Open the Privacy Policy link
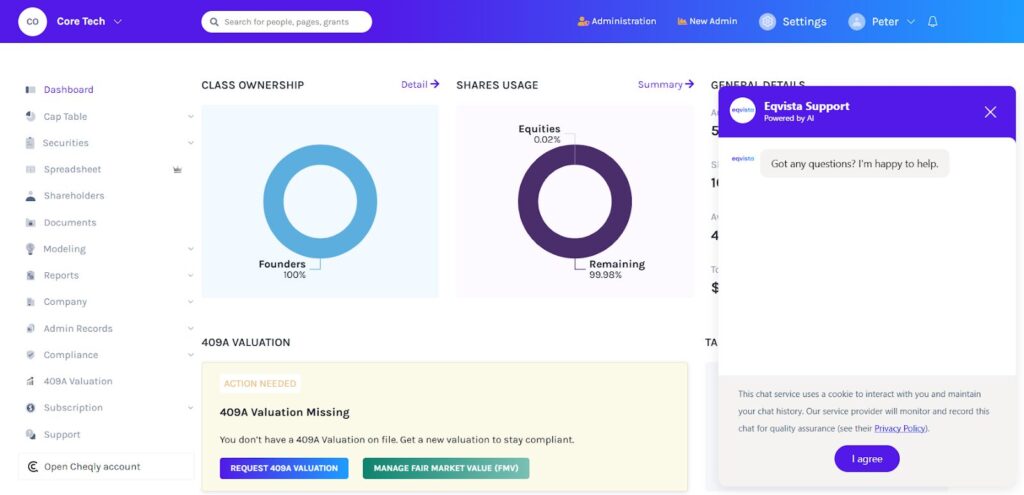This screenshot has width=1024, height=495. click(x=900, y=429)
